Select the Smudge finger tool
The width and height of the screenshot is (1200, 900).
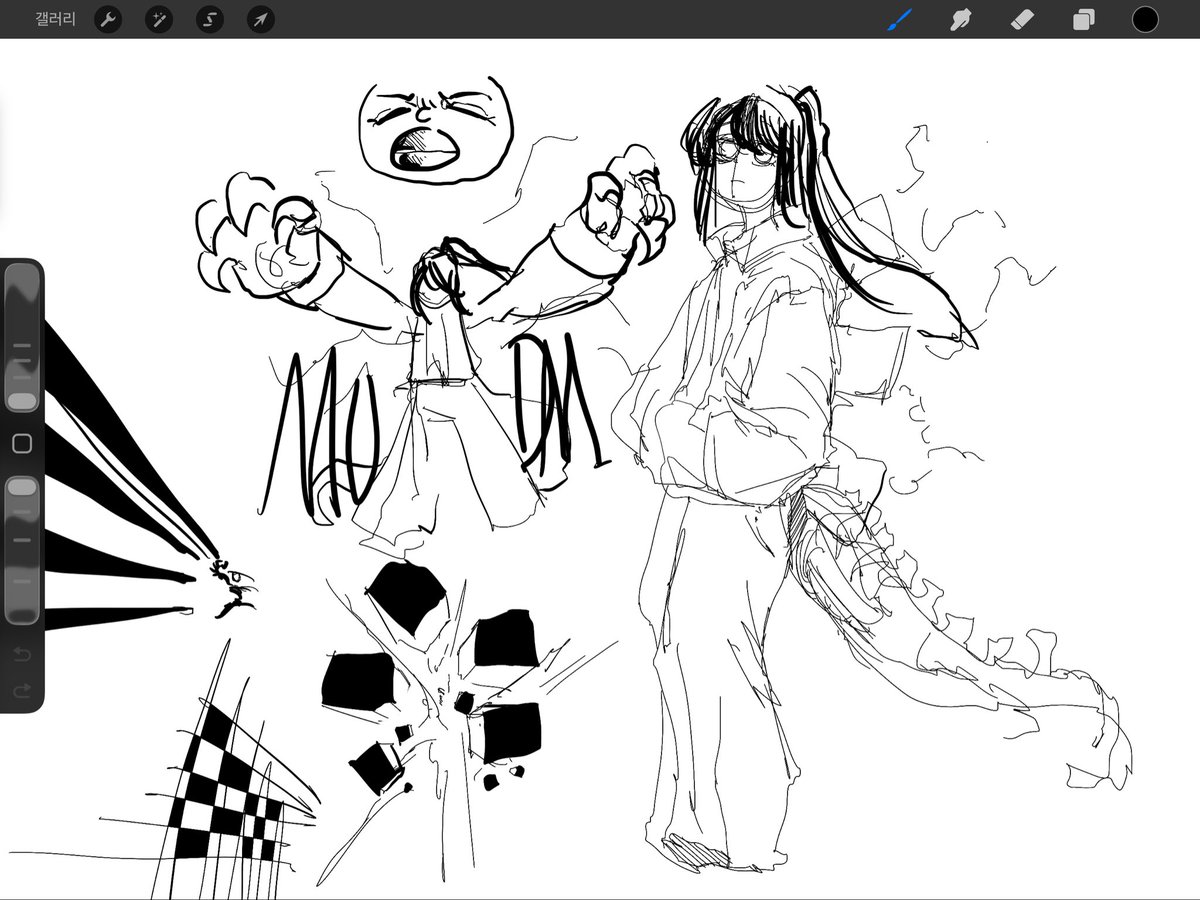[x=961, y=19]
